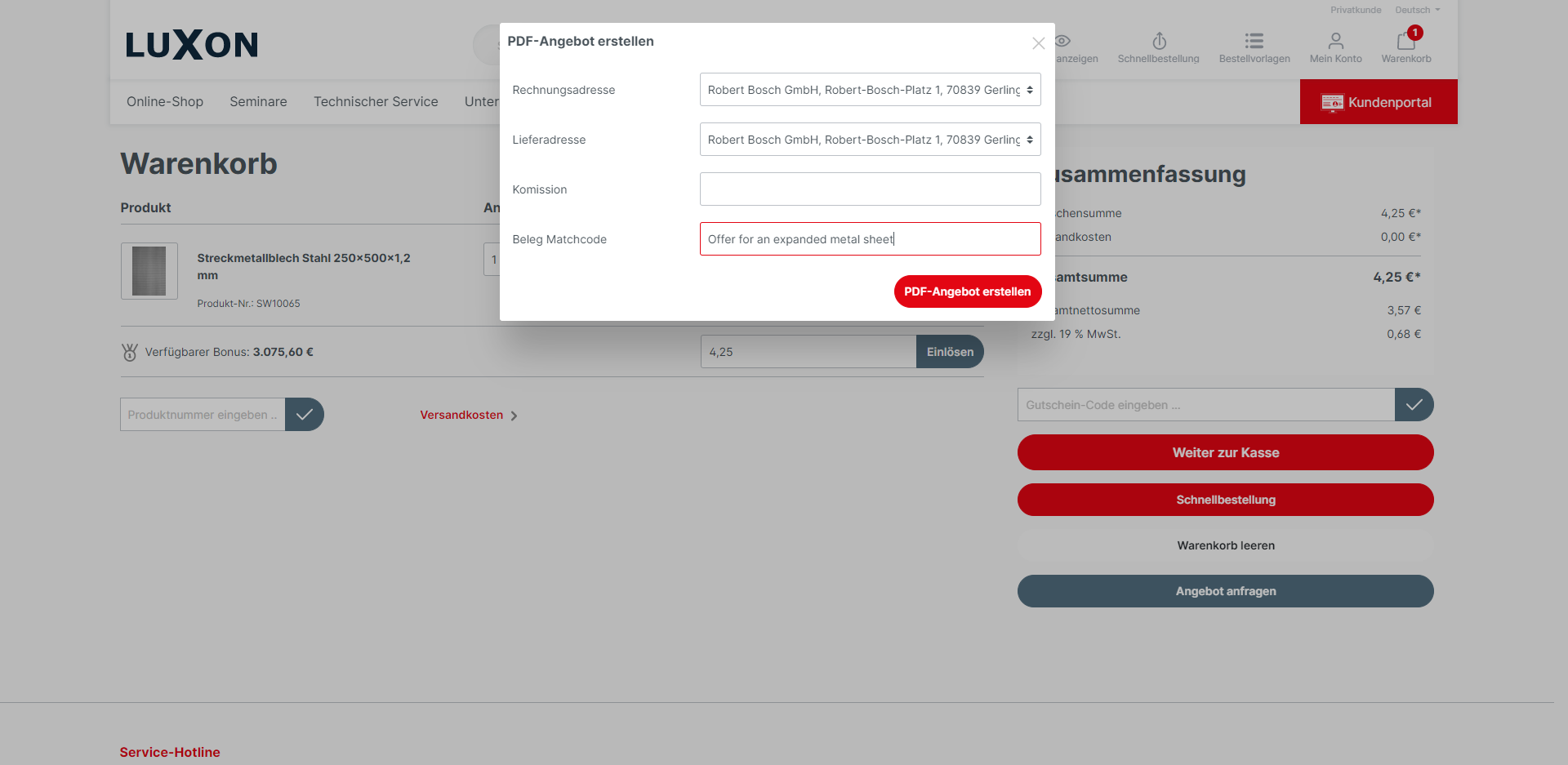Viewport: 1568px width, 765px height.
Task: Expand the Lieferadresse dropdown
Action: pos(870,140)
